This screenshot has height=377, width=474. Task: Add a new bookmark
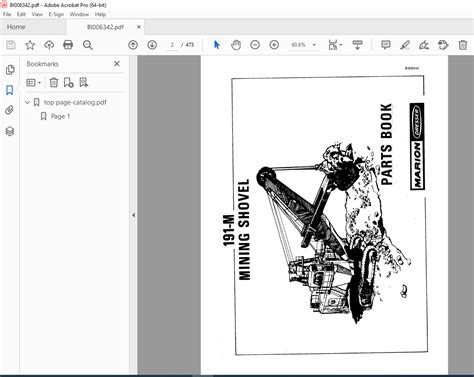point(68,82)
